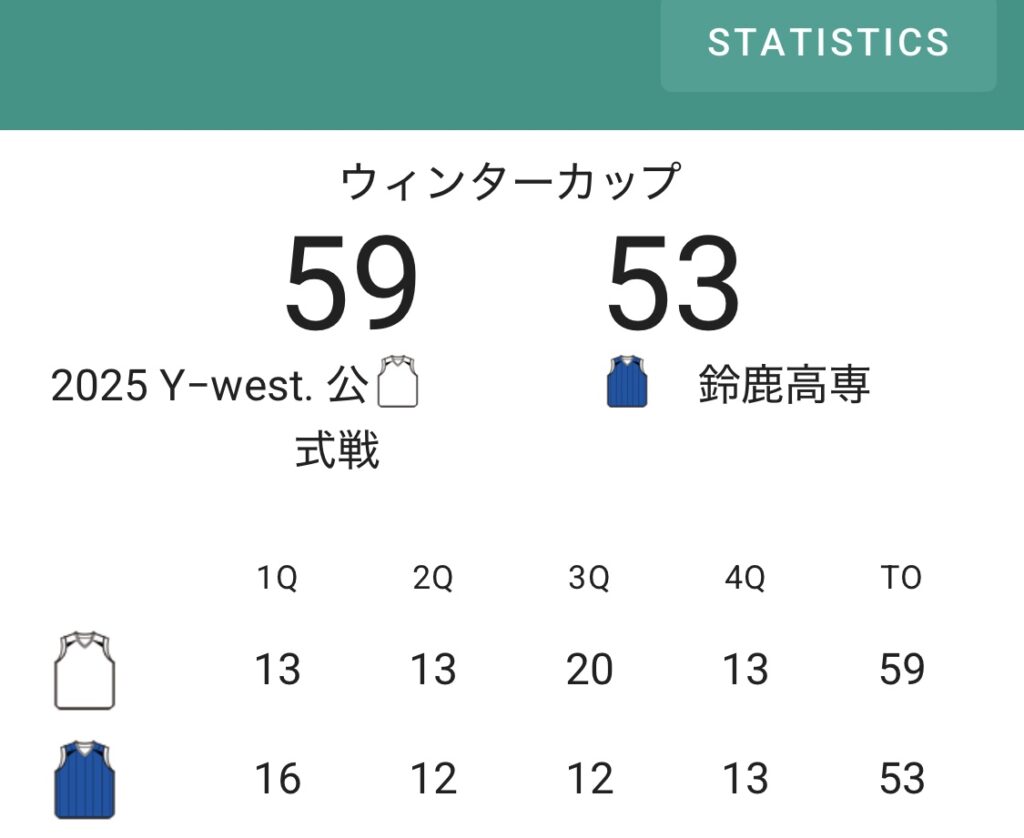1024x838 pixels.
Task: Tap the large score 59
Action: point(350,283)
